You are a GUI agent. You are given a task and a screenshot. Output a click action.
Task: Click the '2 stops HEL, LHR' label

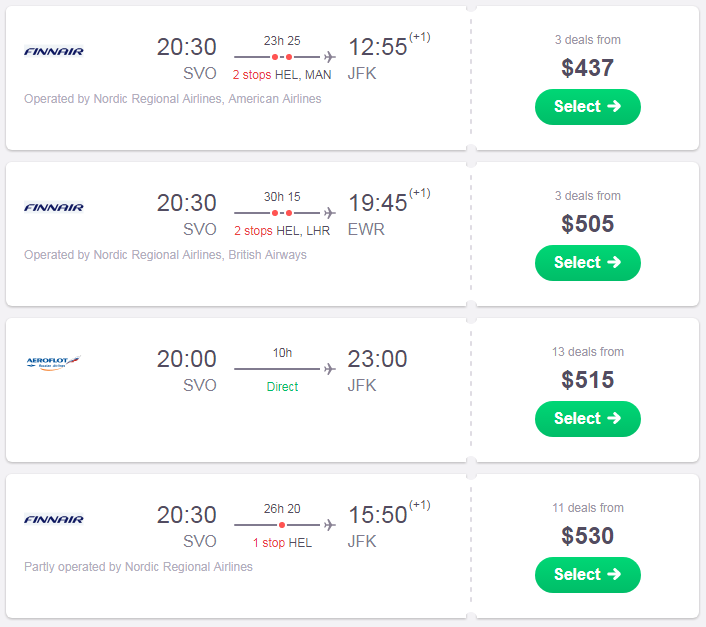(282, 231)
